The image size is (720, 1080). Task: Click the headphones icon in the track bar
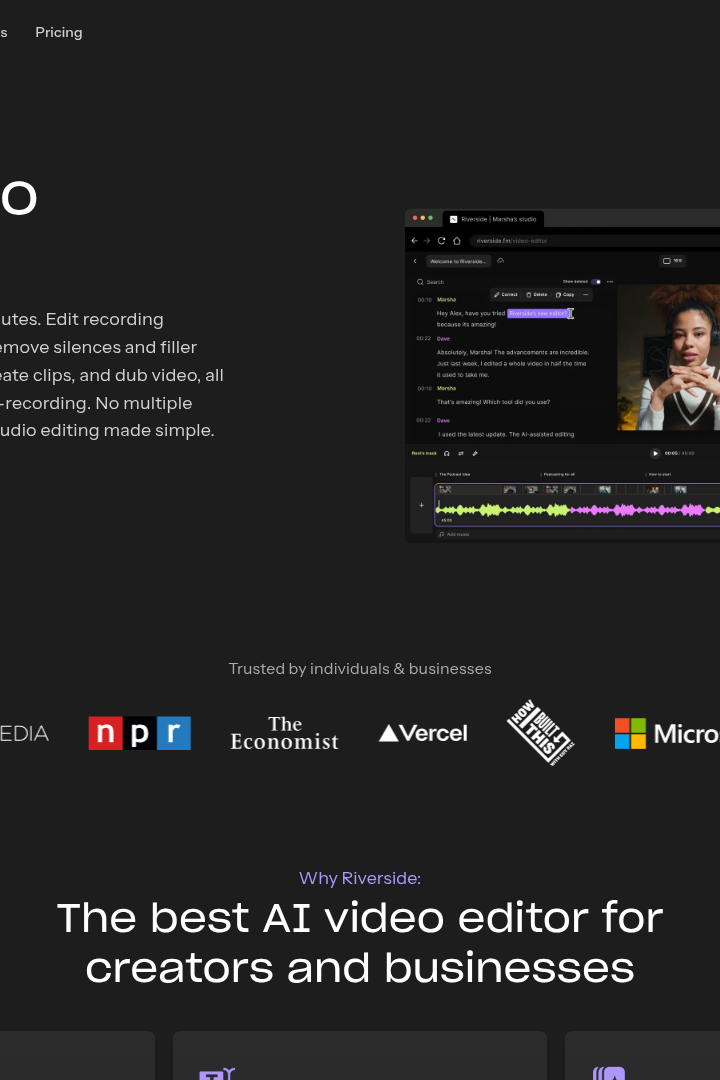446,453
